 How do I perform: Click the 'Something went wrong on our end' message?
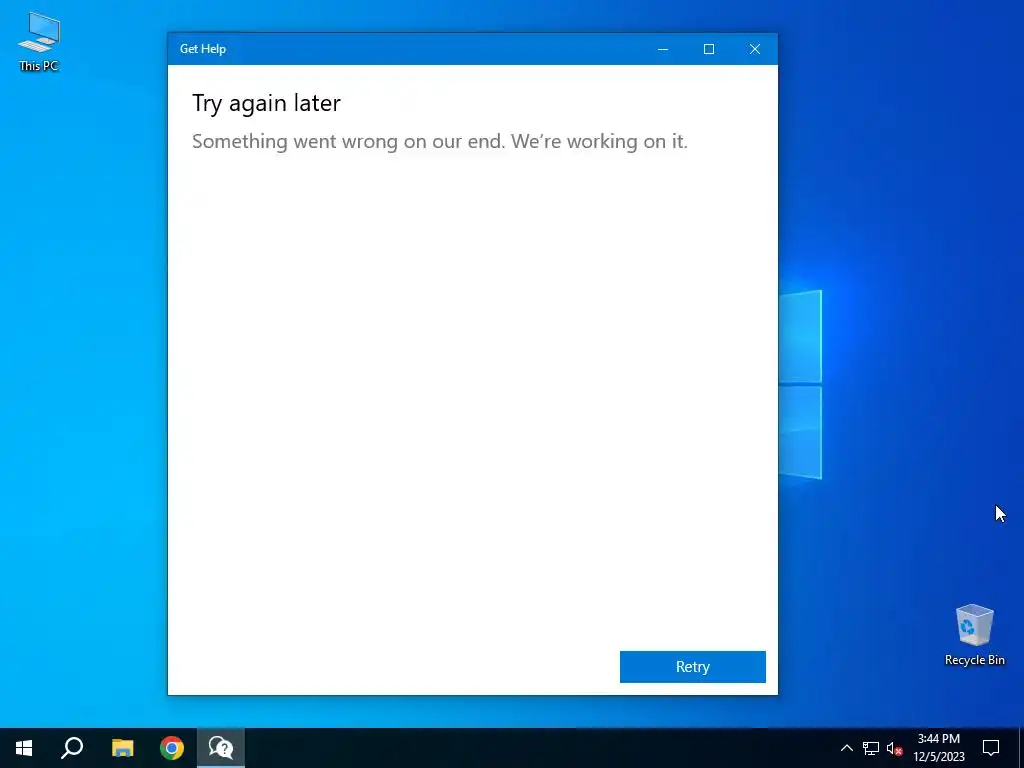coord(440,141)
